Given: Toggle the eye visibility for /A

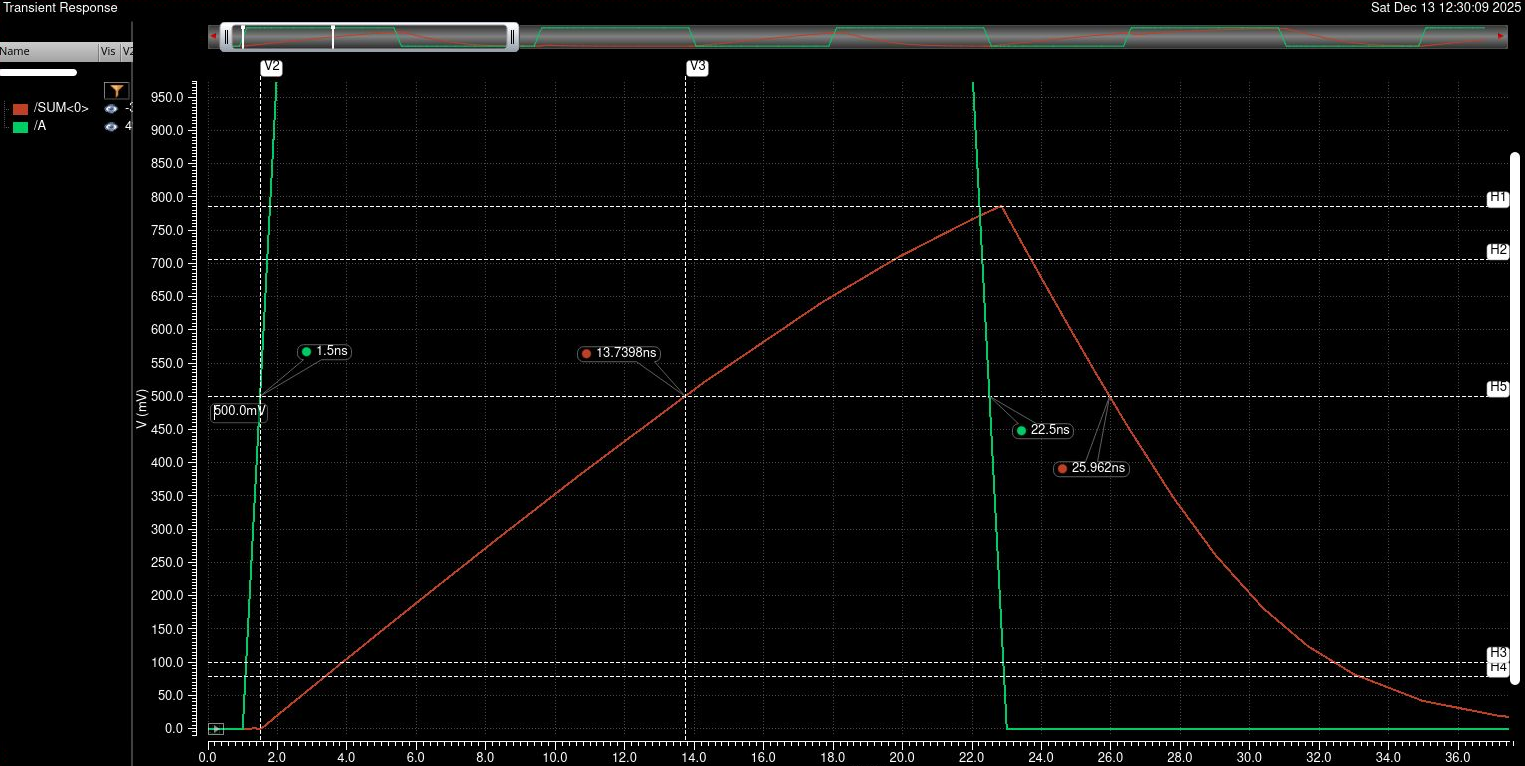Looking at the screenshot, I should (110, 126).
